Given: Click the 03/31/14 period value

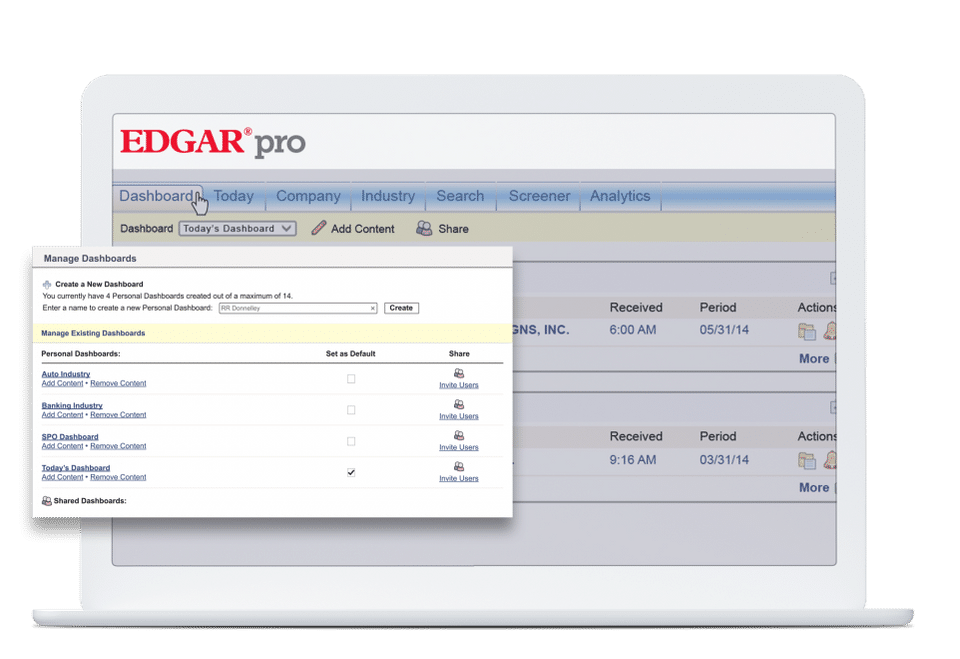Looking at the screenshot, I should [x=724, y=460].
